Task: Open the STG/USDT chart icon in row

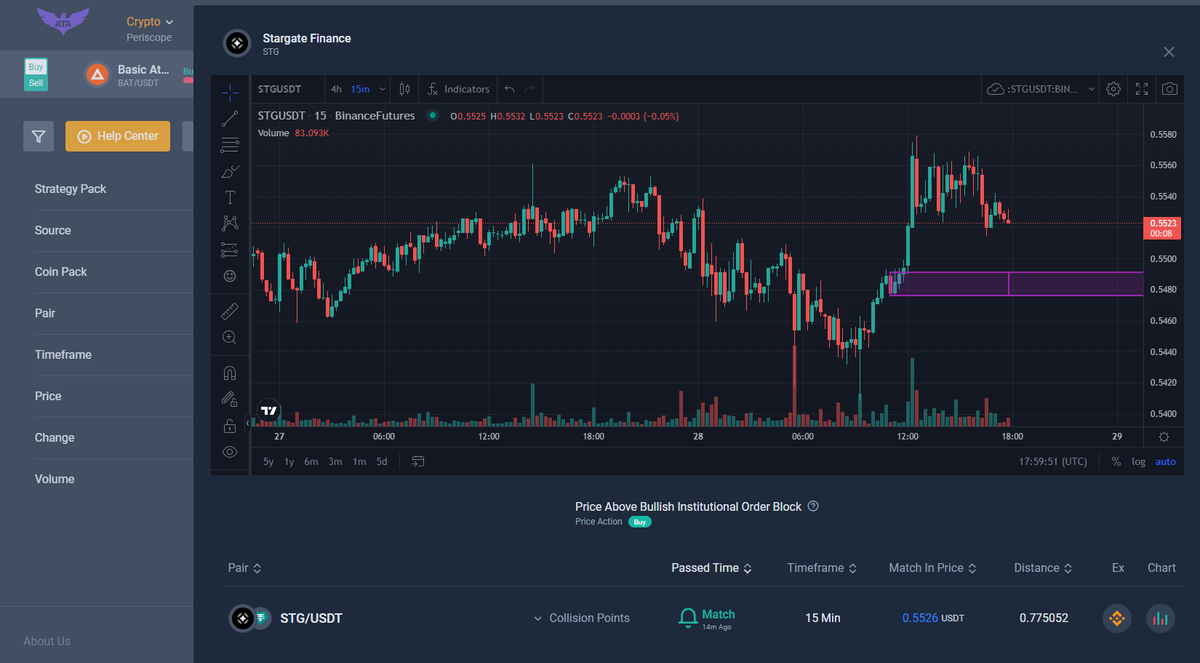Action: point(1160,618)
